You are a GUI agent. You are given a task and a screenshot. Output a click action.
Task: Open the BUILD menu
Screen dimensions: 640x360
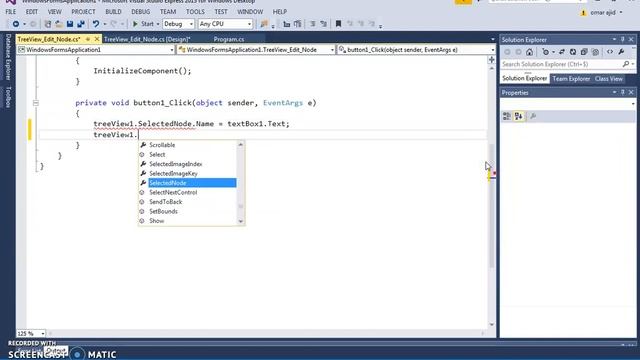[x=113, y=12]
